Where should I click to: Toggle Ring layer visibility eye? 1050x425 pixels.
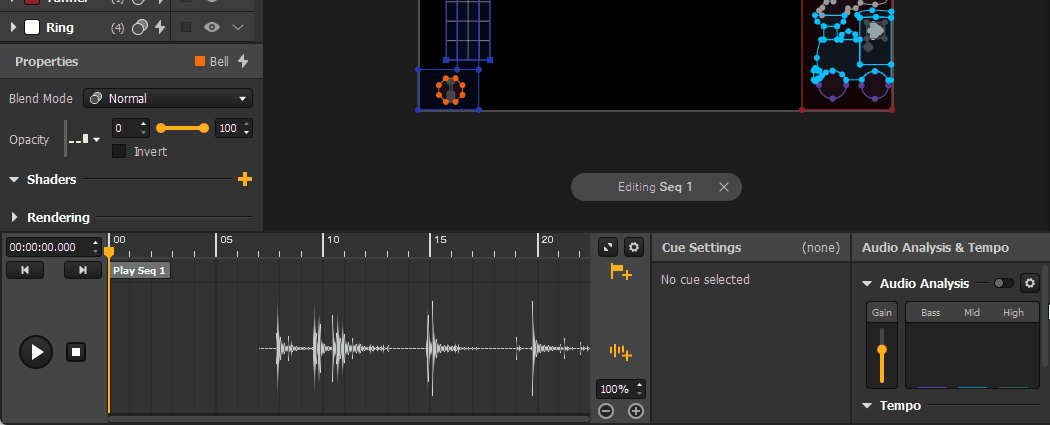[x=212, y=27]
